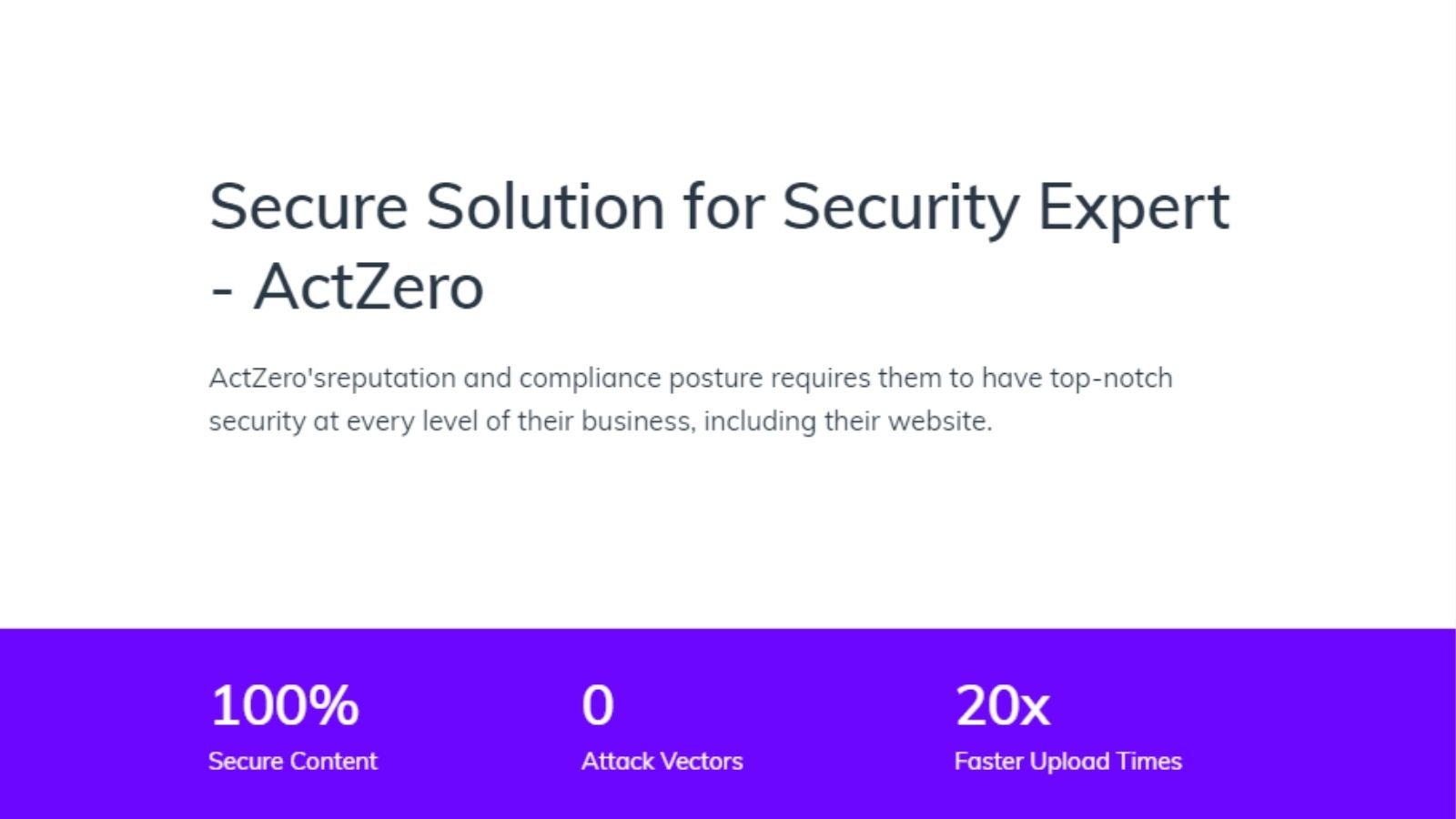Click the "- ActZero" heading line

tap(347, 287)
